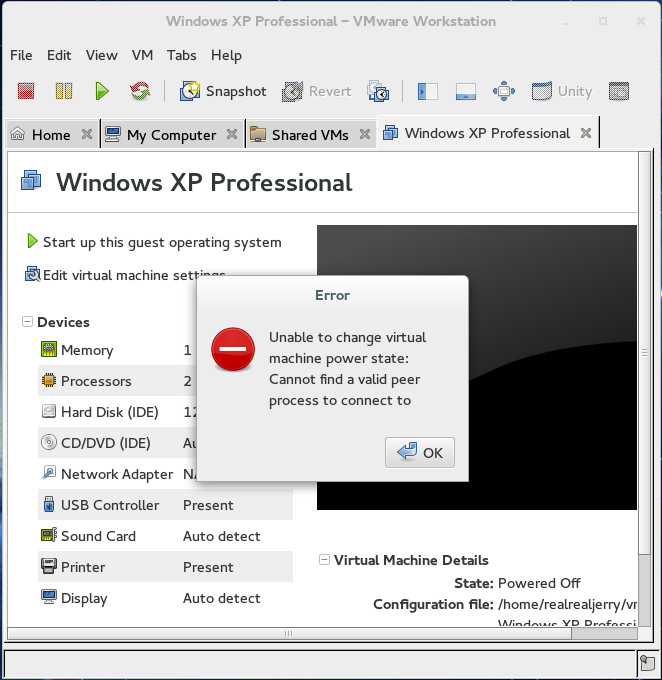Screen dimensions: 662x680
Task: Open the Help menu
Action: [226, 56]
